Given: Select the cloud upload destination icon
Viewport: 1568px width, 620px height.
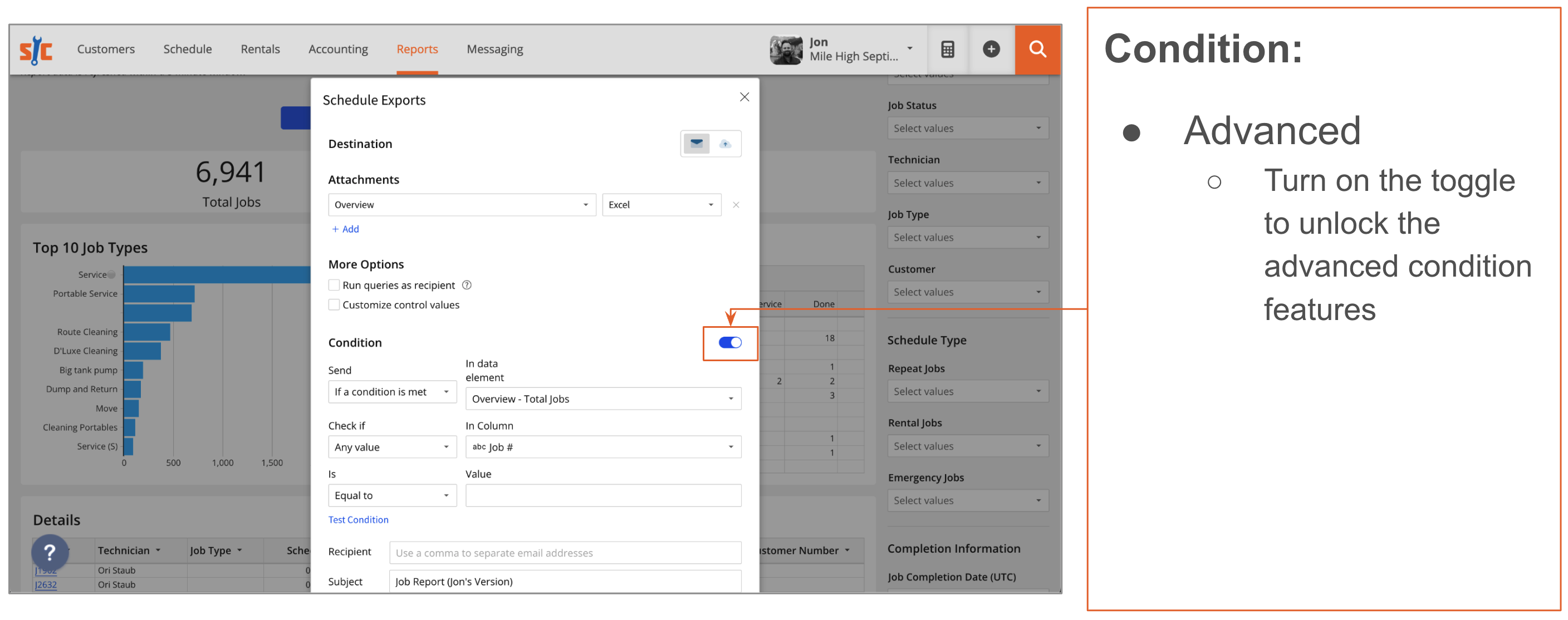Looking at the screenshot, I should click(724, 144).
